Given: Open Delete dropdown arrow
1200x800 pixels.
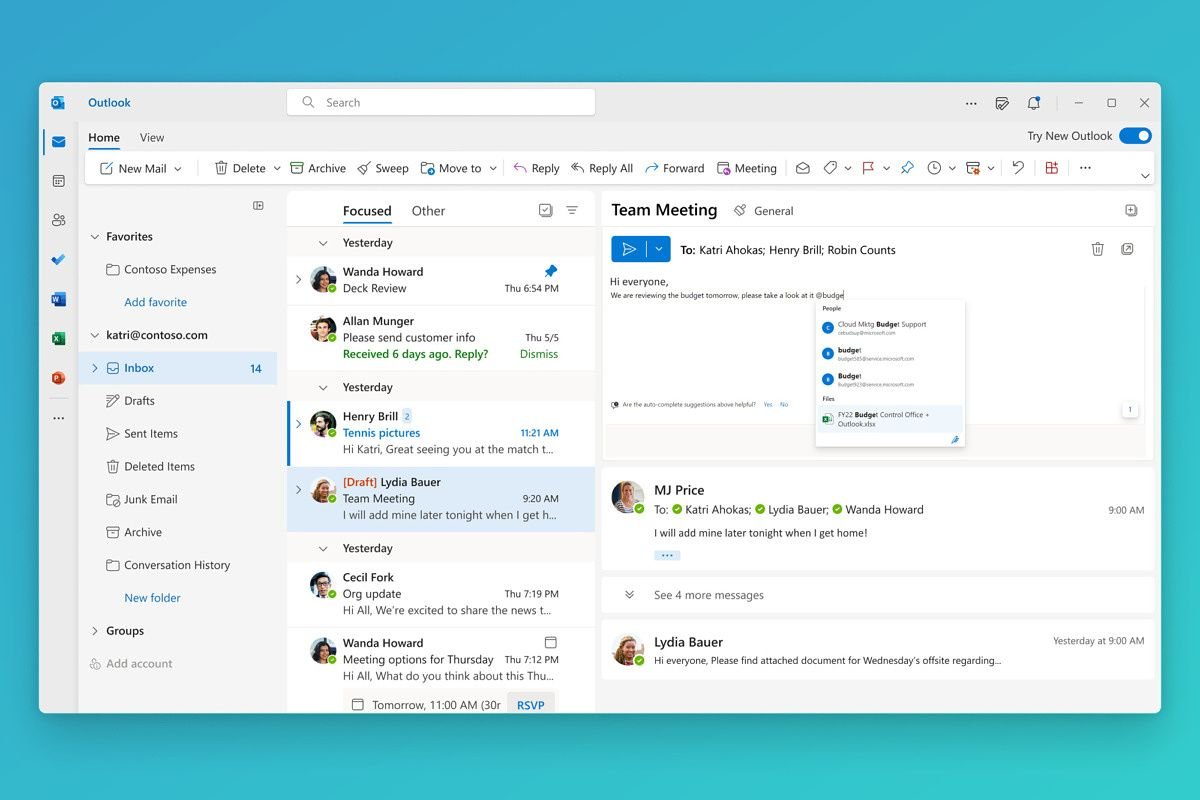Looking at the screenshot, I should click(x=277, y=169).
